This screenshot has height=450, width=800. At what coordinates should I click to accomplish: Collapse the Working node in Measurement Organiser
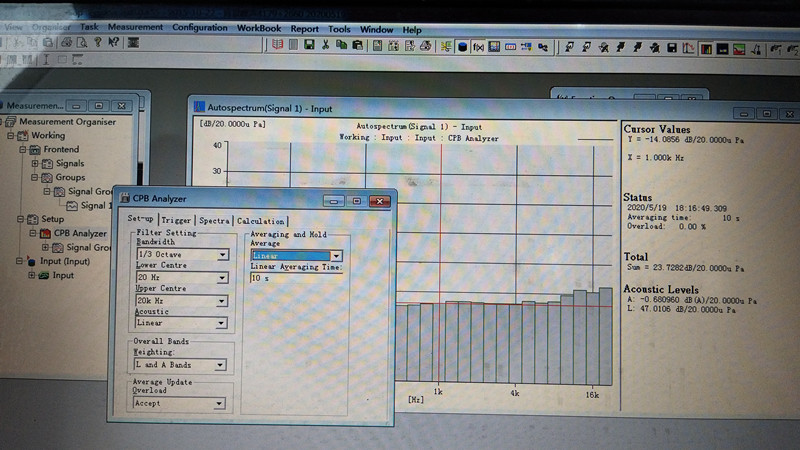click(11, 135)
